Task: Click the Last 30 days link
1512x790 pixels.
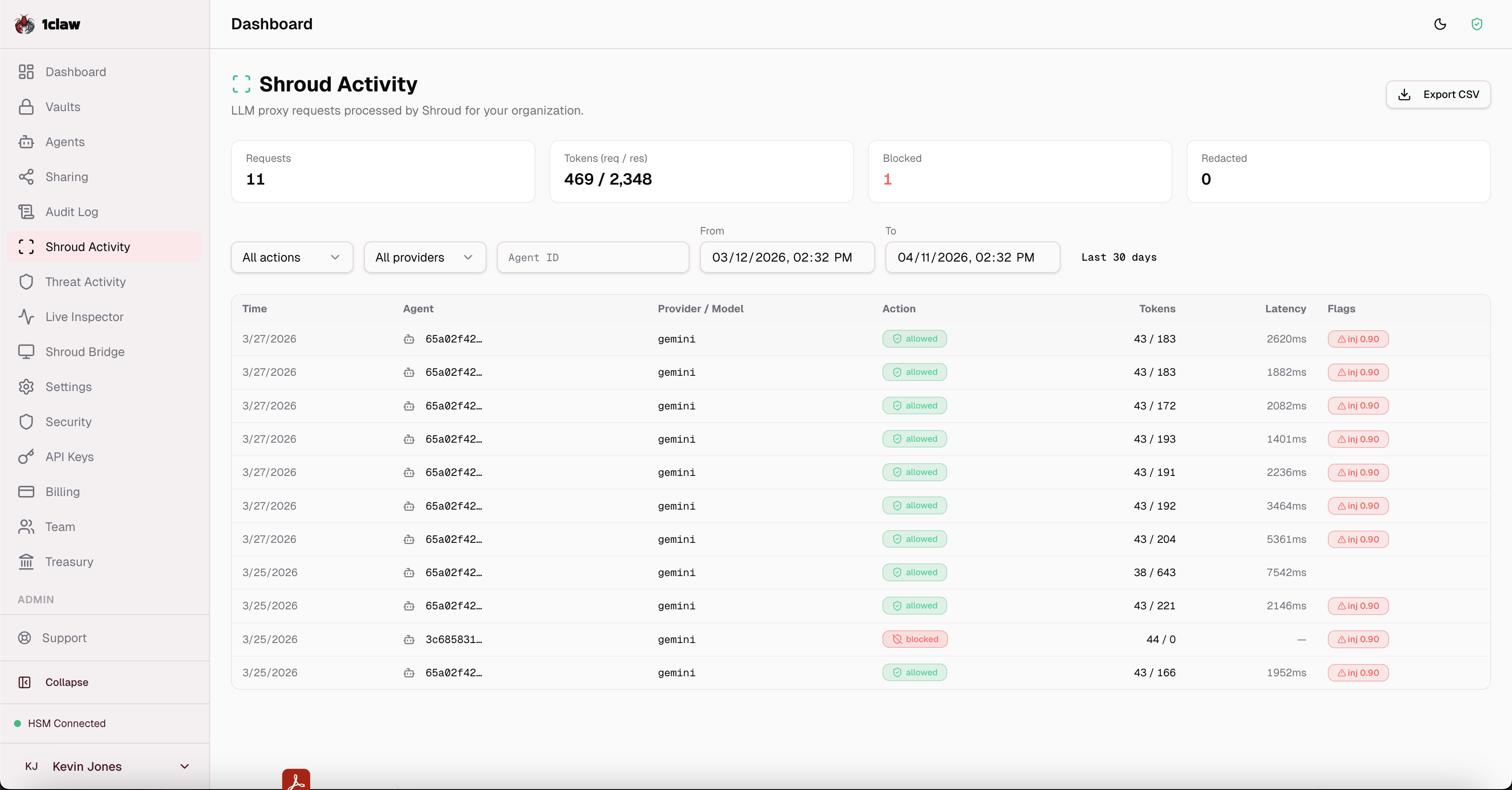Action: click(x=1118, y=257)
